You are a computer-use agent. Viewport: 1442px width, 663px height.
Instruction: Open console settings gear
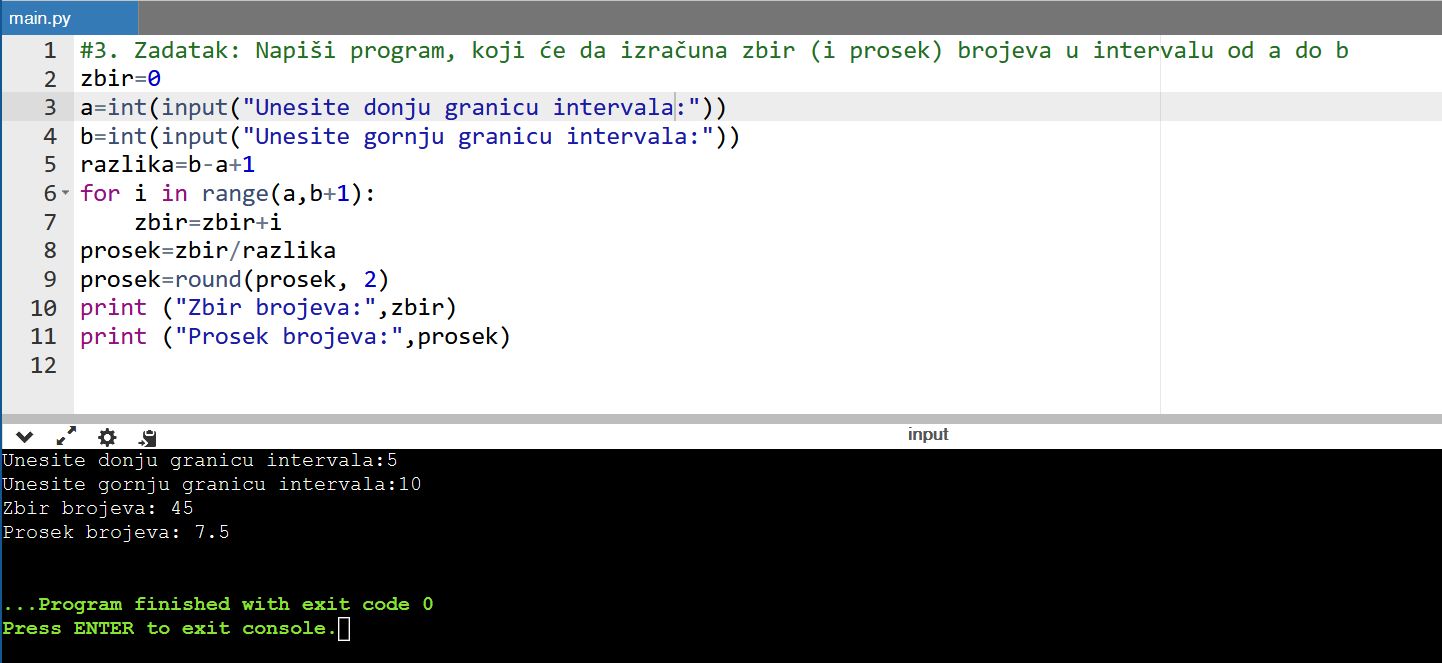[107, 436]
